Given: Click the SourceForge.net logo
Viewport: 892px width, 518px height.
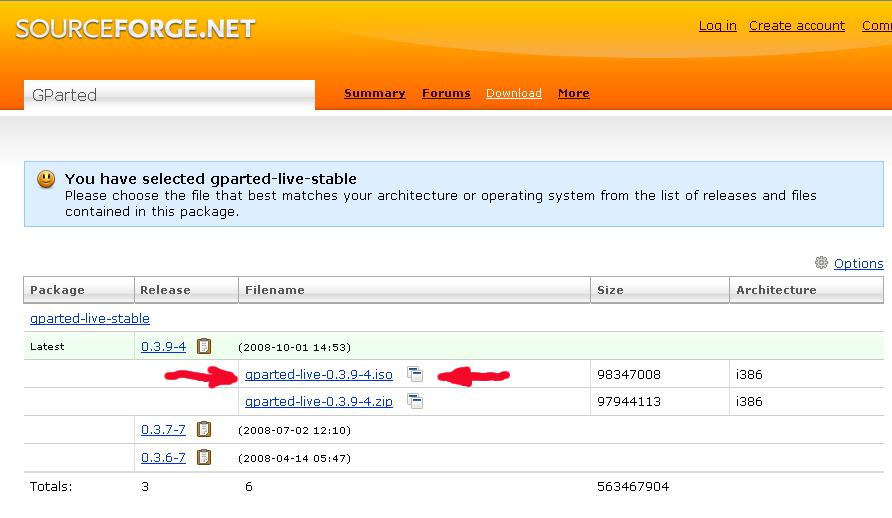Looking at the screenshot, I should point(135,29).
